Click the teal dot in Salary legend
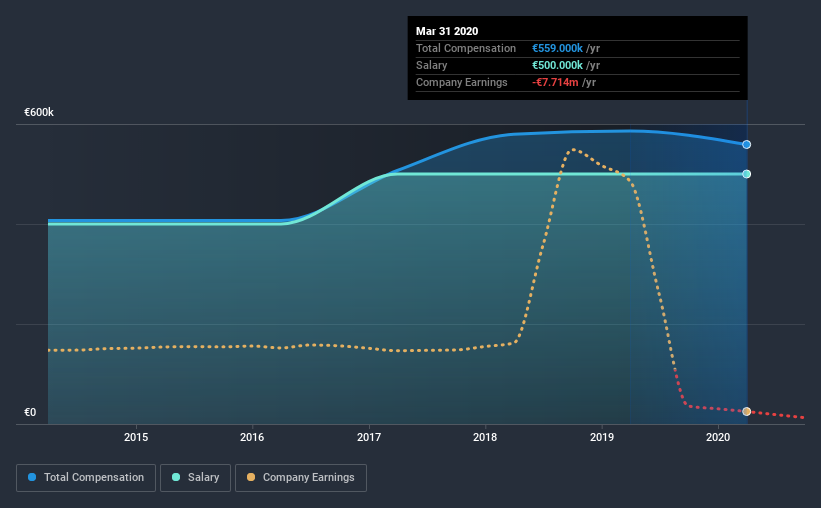The width and height of the screenshot is (821, 508). pos(176,477)
